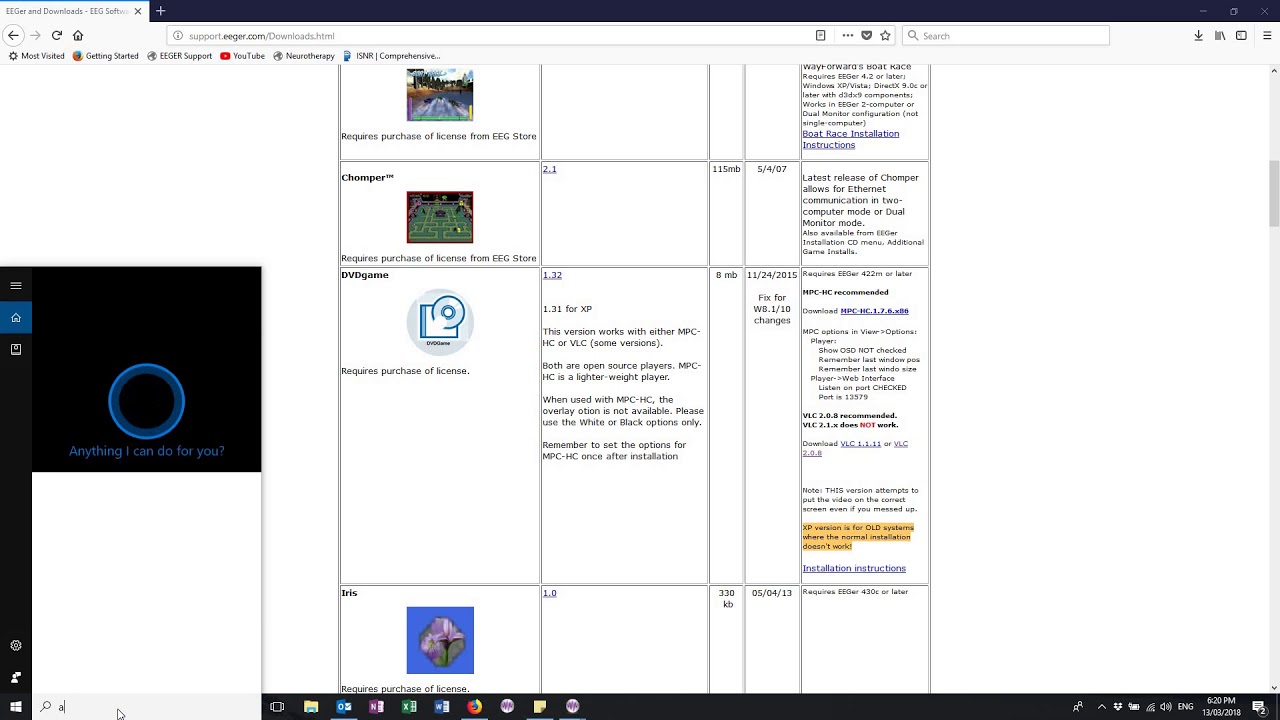The height and width of the screenshot is (720, 1280).
Task: Switch ENG input language indicator
Action: point(1186,706)
